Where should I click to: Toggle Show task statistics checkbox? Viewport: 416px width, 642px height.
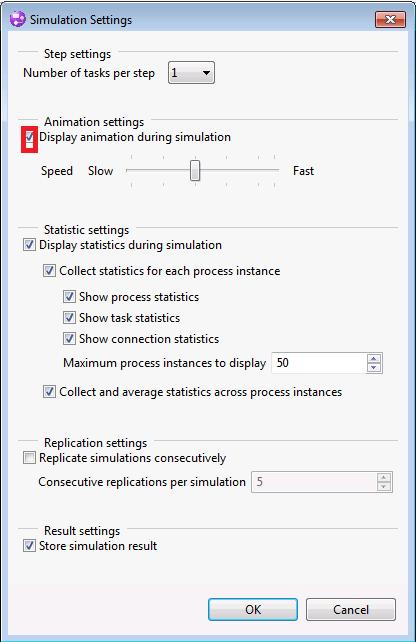coord(69,317)
